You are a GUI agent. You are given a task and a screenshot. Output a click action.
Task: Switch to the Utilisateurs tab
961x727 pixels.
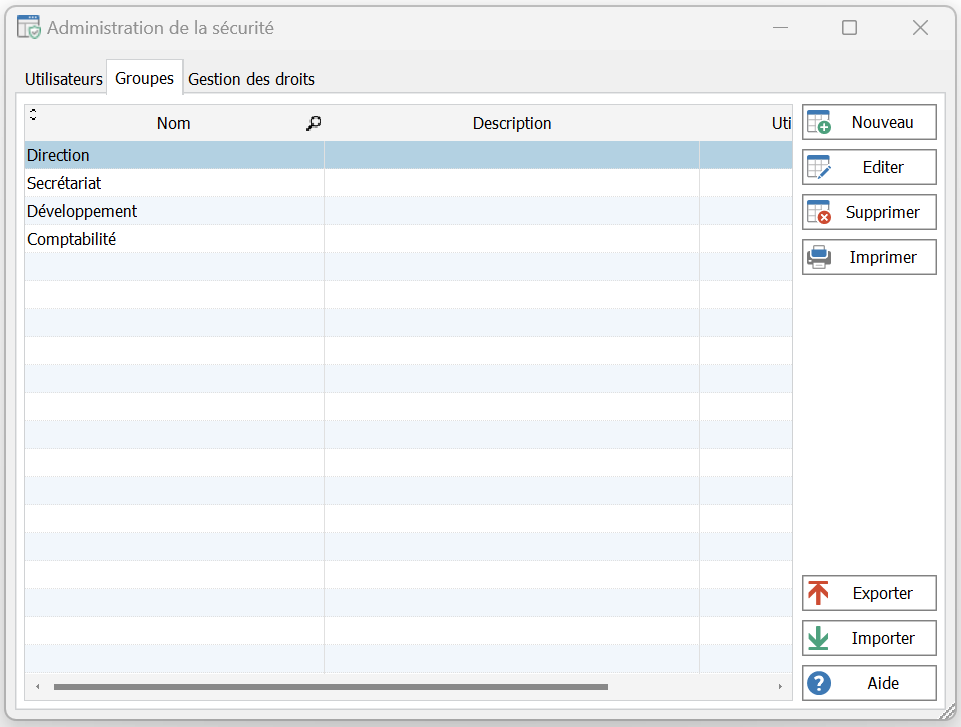(x=64, y=79)
